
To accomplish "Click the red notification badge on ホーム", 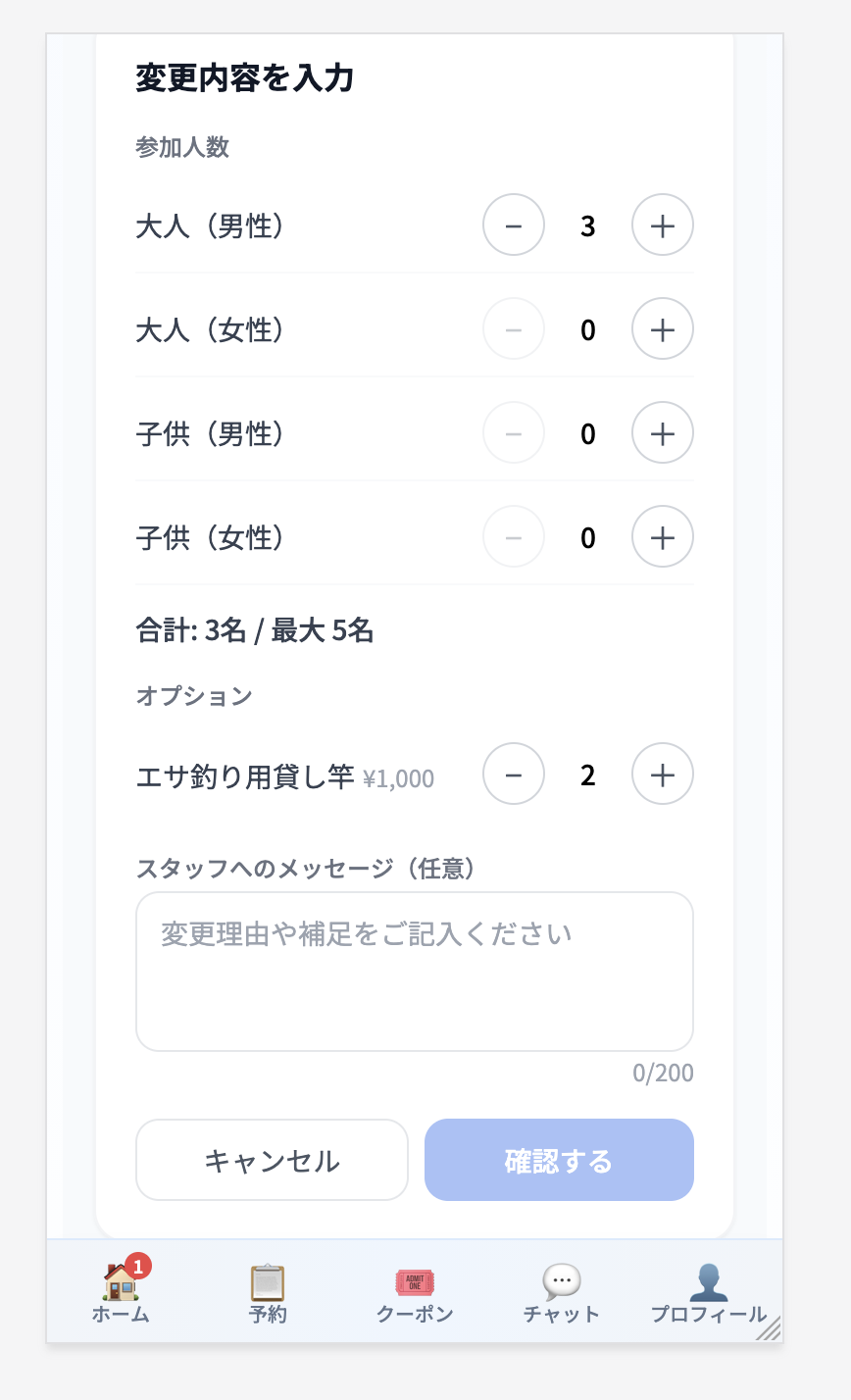I will 138,1266.
